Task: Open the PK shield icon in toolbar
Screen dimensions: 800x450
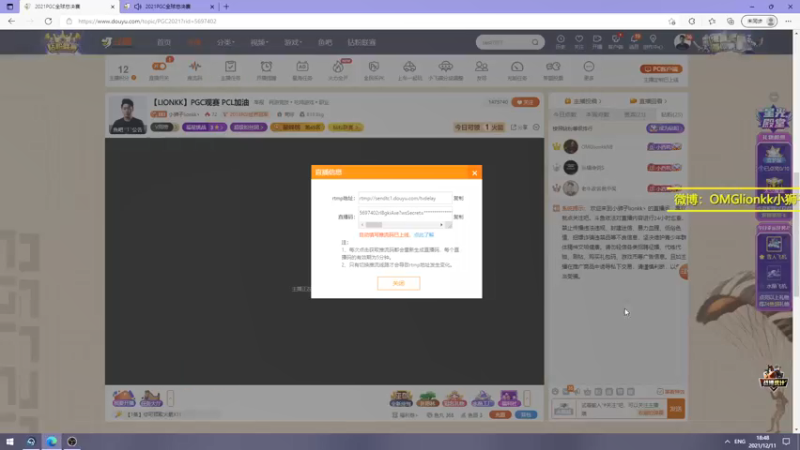Action: [x=374, y=66]
